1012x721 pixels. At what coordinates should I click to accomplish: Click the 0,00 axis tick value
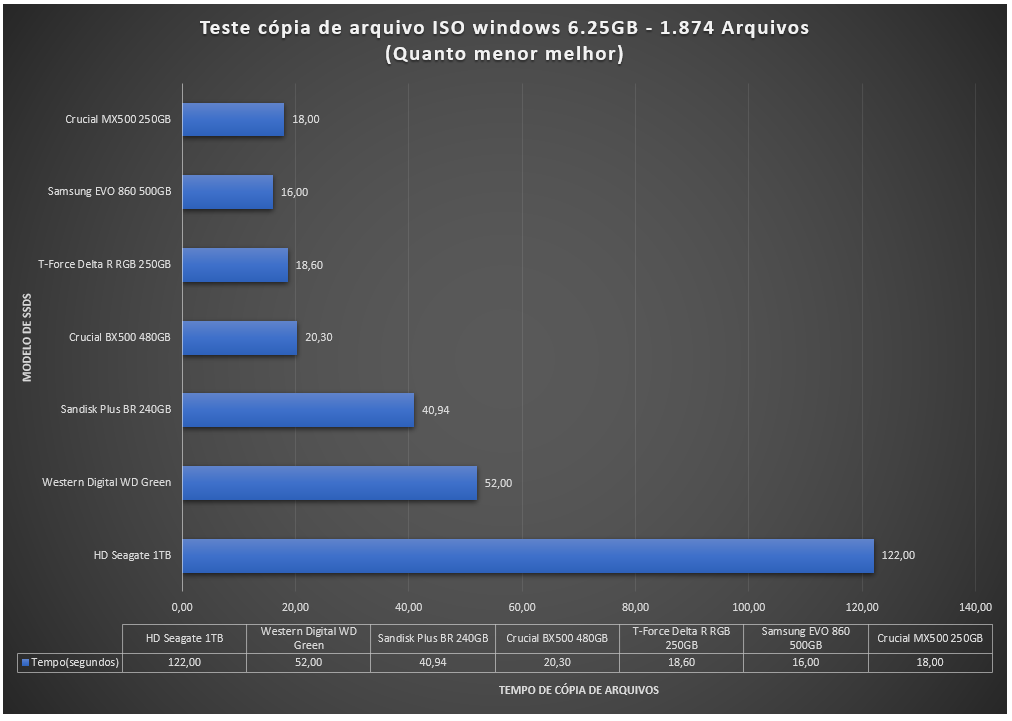(182, 607)
